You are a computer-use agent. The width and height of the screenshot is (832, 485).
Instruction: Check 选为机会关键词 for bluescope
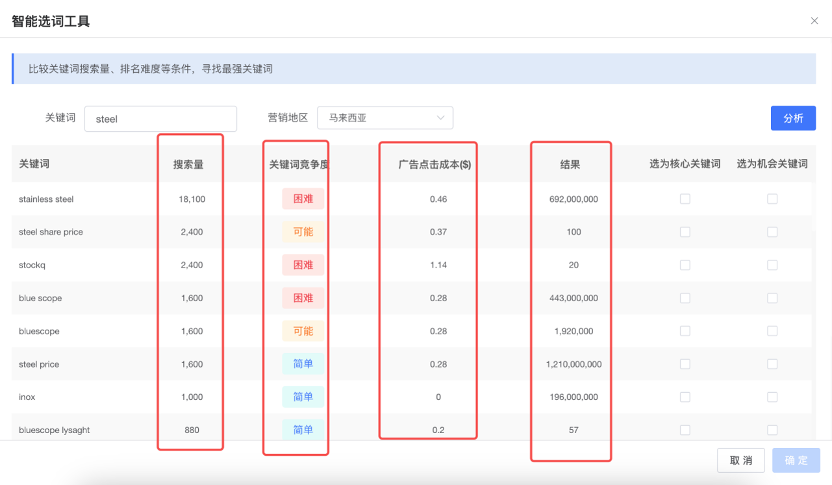(772, 331)
